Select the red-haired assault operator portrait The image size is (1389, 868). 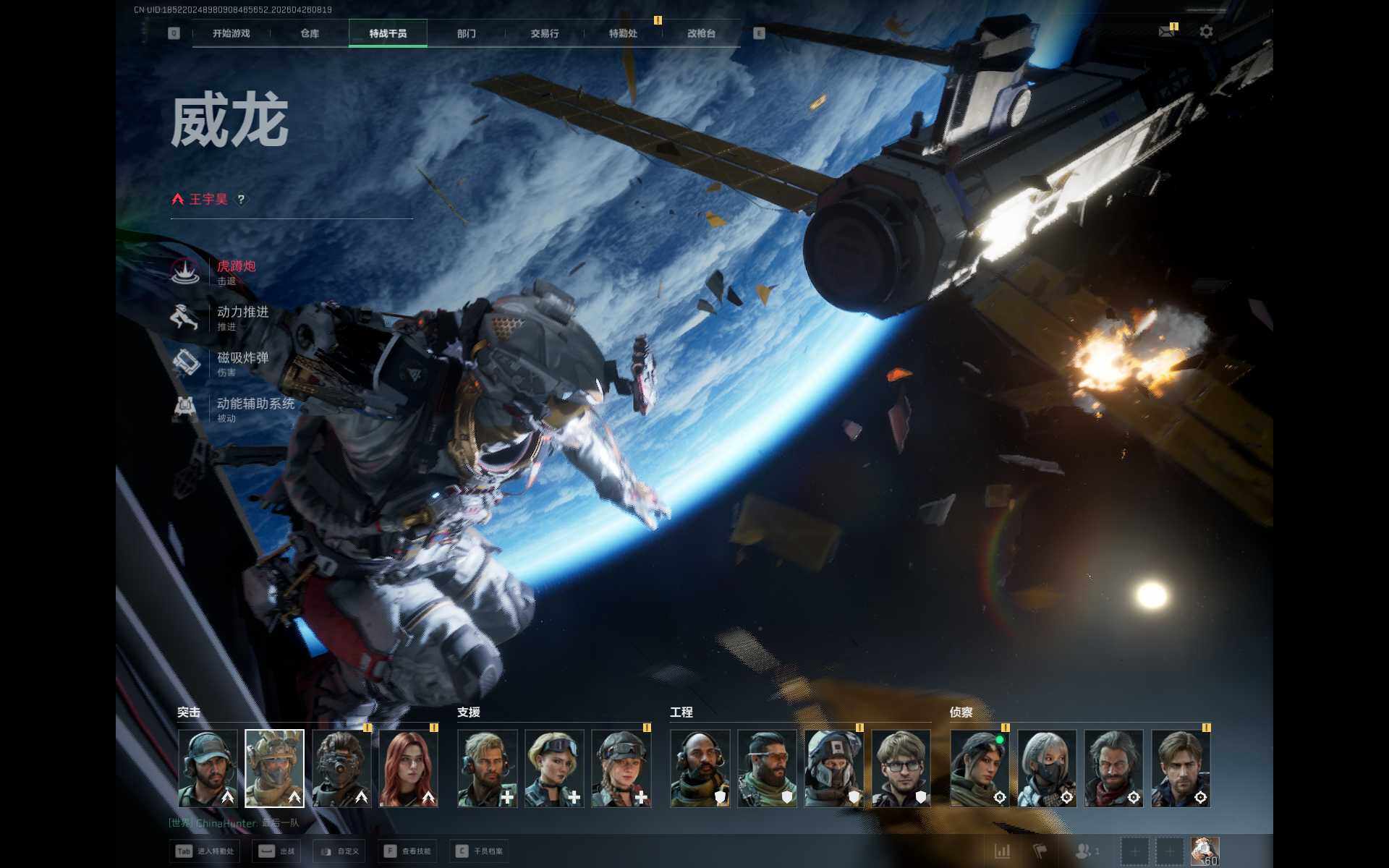coord(408,768)
